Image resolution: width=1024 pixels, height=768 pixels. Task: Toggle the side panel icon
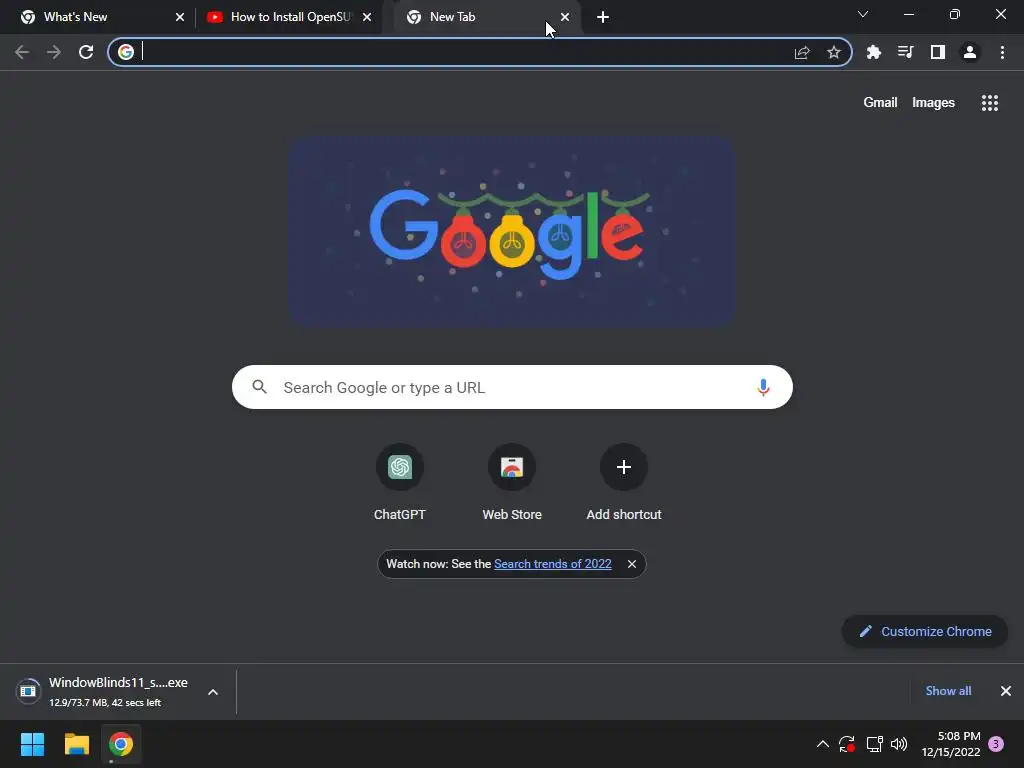coord(938,52)
